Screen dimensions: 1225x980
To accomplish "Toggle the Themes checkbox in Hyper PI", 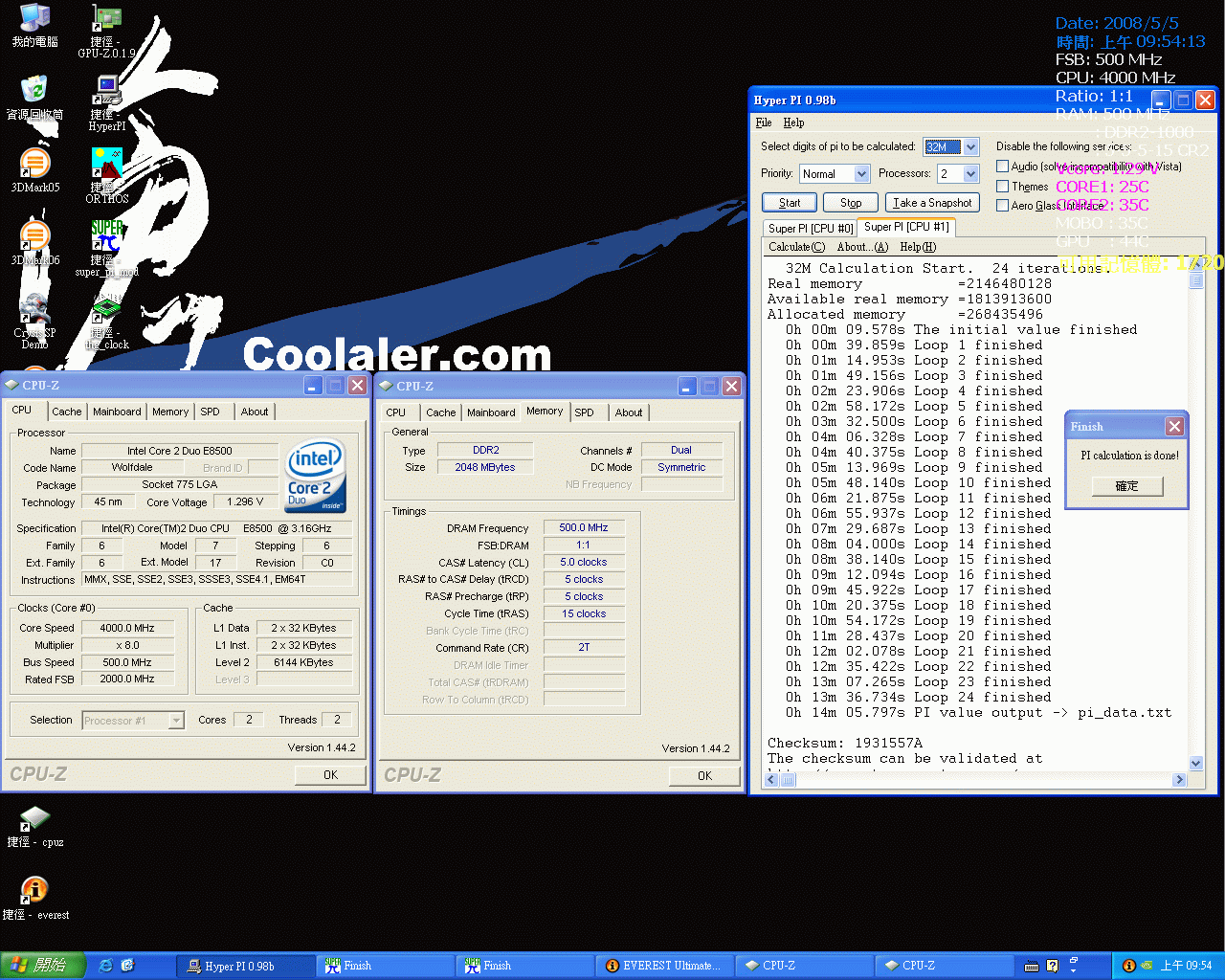I will (1002, 186).
